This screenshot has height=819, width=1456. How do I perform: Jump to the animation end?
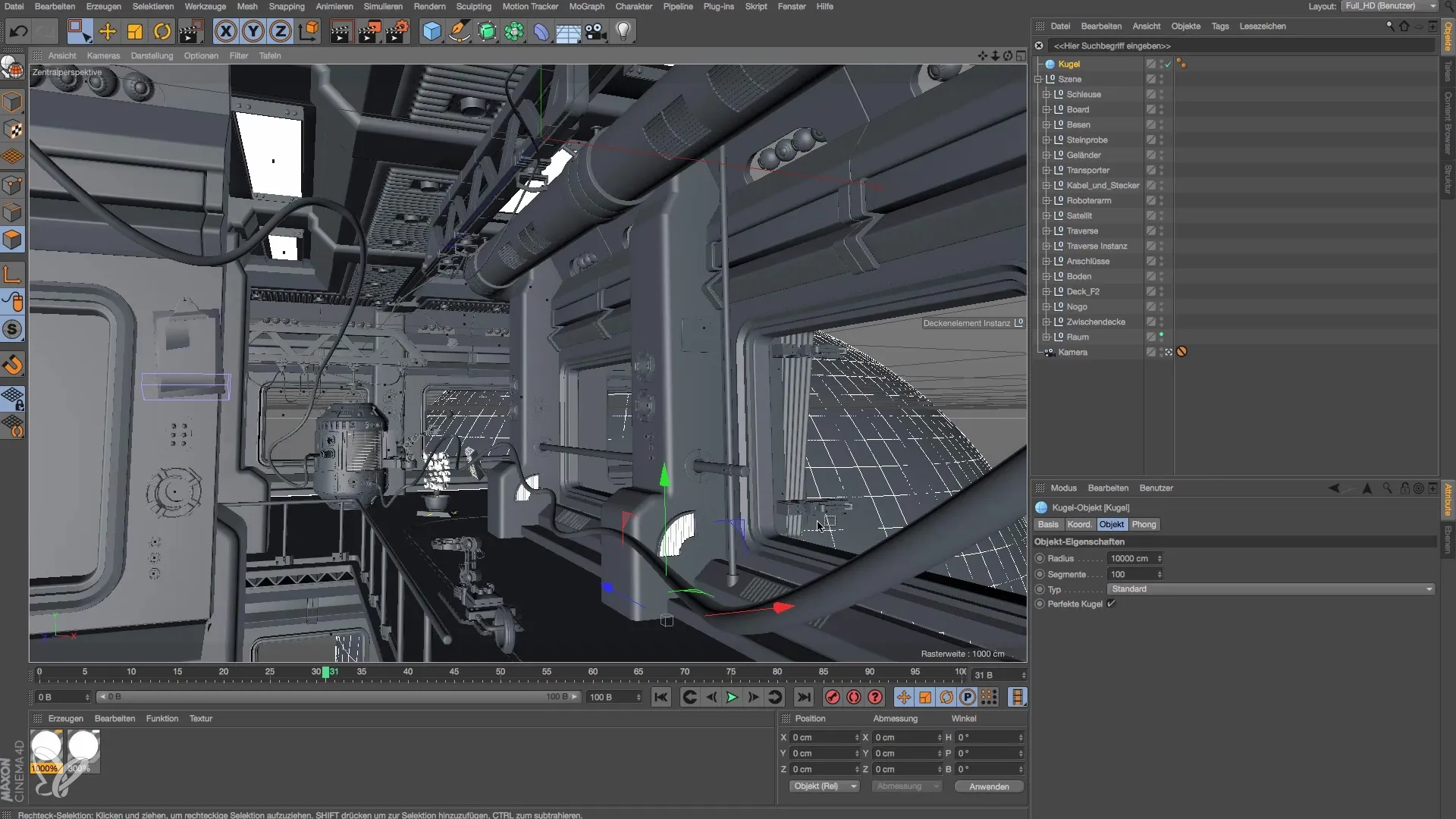(804, 697)
